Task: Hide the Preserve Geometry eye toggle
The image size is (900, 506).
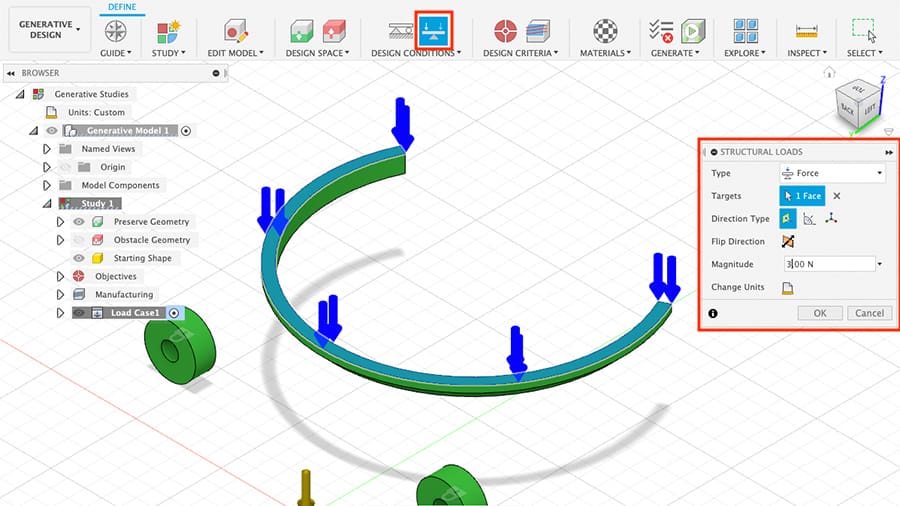Action: 79,222
